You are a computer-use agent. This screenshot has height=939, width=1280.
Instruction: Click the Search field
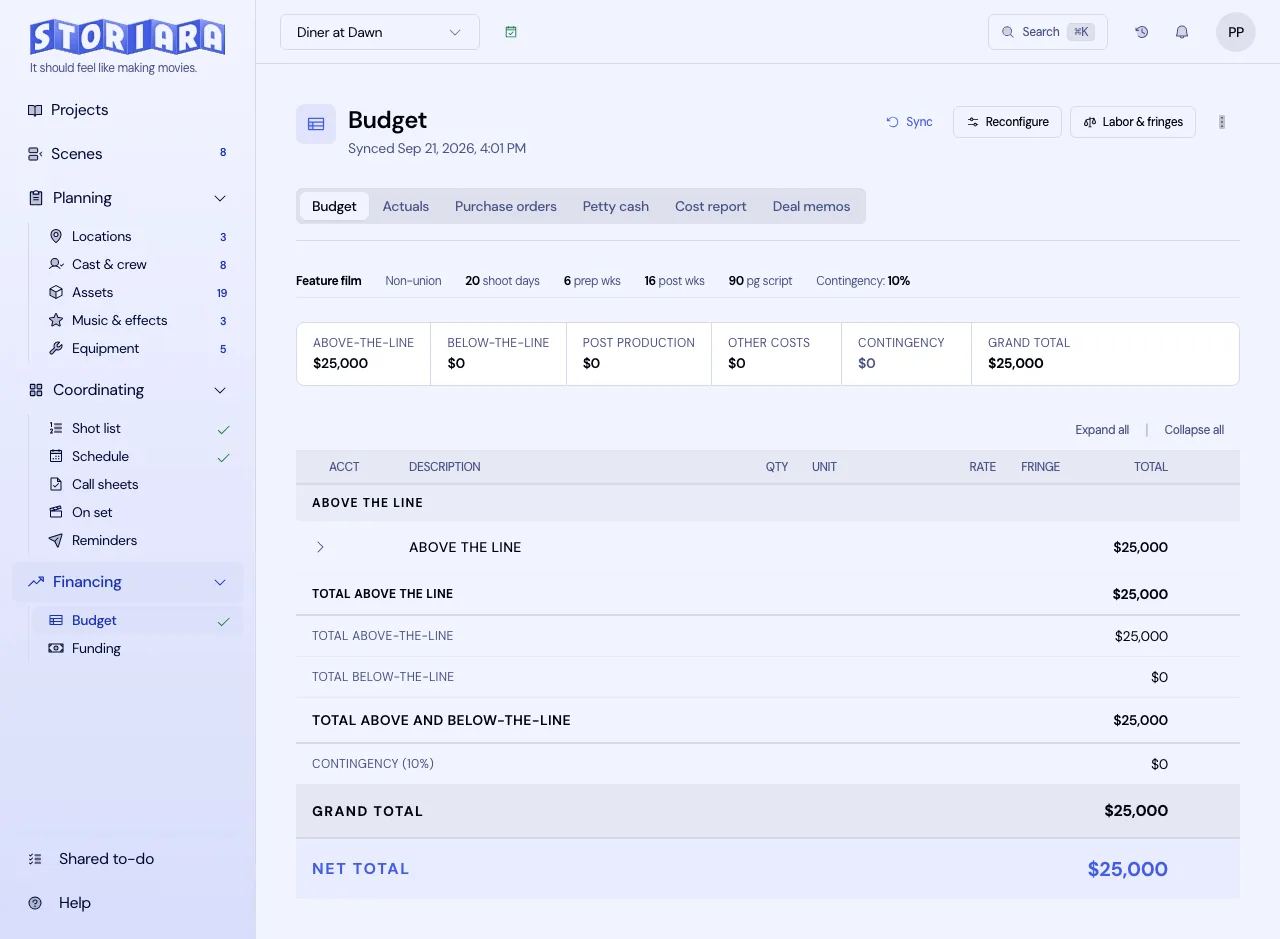(x=1048, y=32)
